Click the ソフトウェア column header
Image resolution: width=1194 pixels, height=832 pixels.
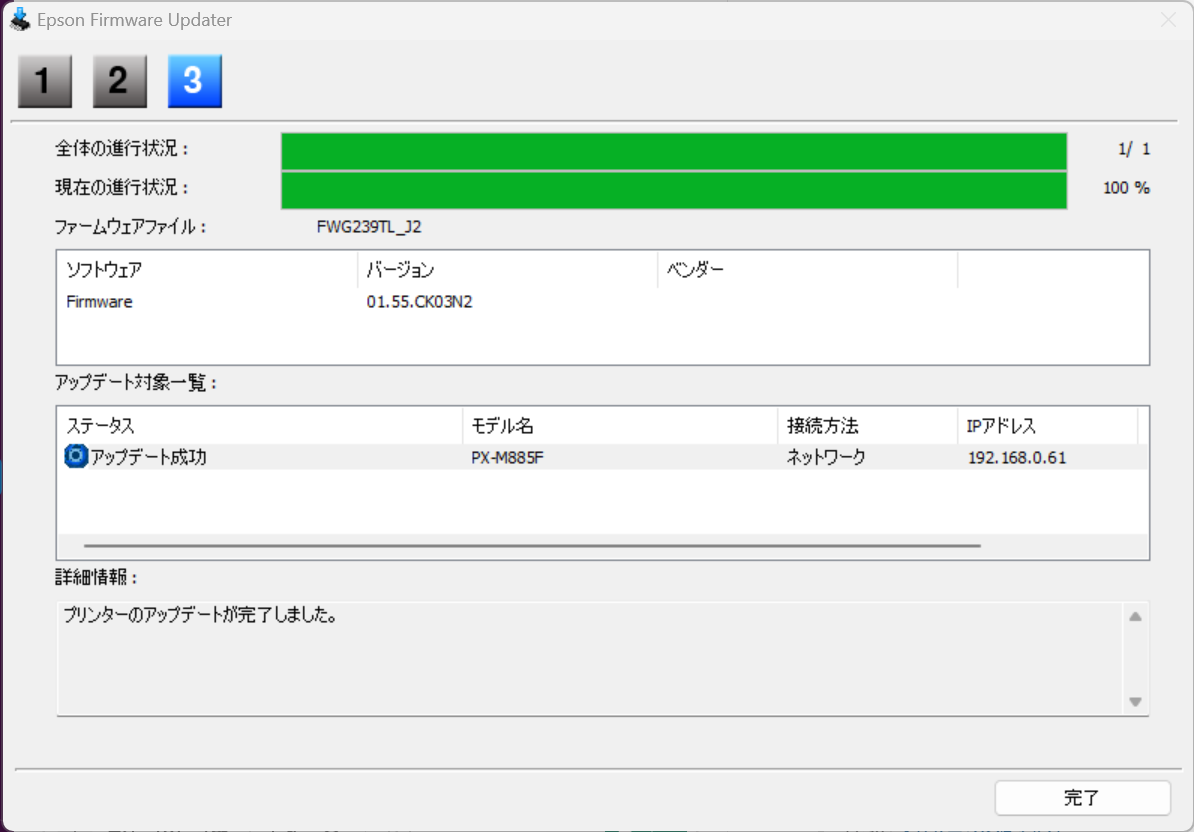(x=207, y=269)
